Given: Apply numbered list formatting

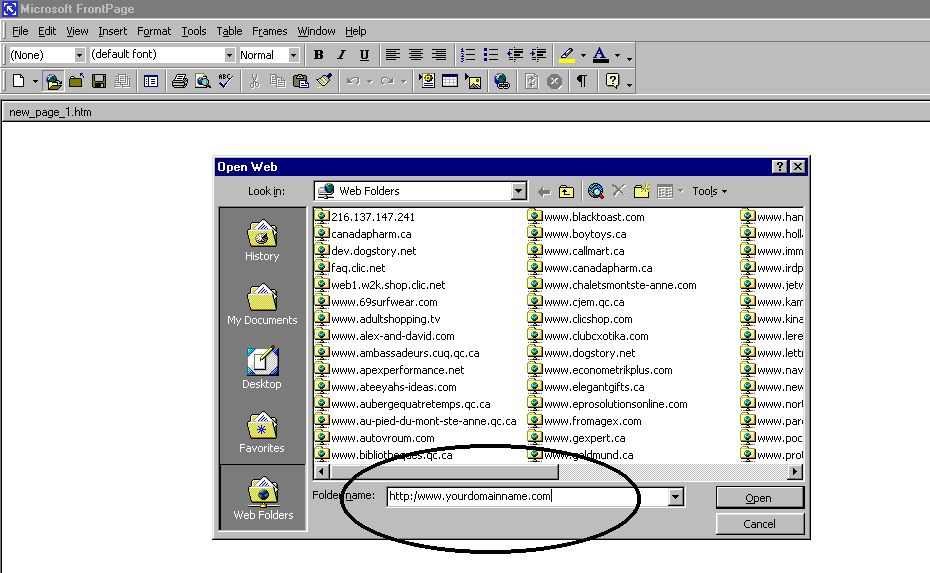Looking at the screenshot, I should coord(468,55).
